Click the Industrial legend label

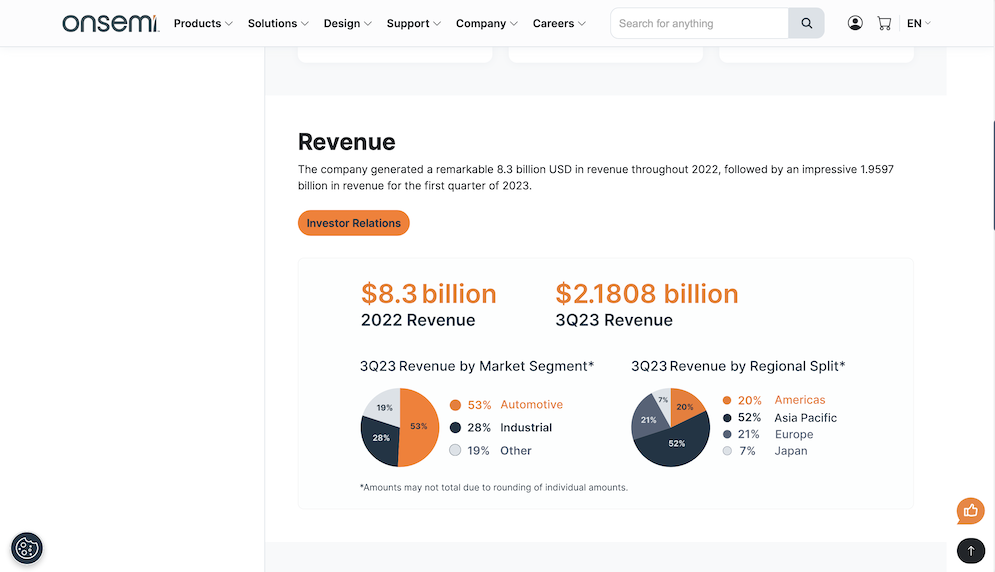(x=525, y=428)
